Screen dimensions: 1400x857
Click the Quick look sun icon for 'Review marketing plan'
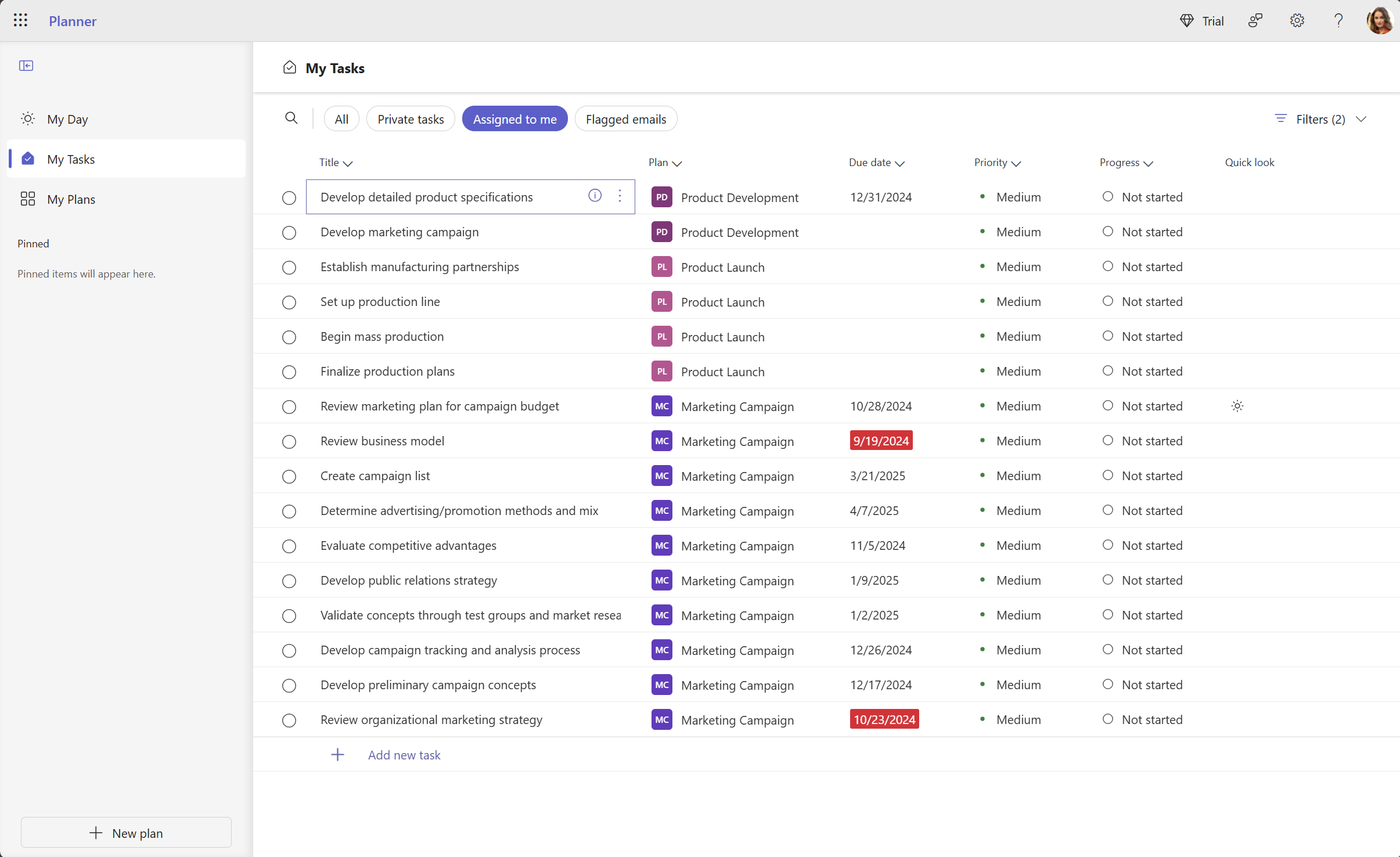(x=1237, y=406)
